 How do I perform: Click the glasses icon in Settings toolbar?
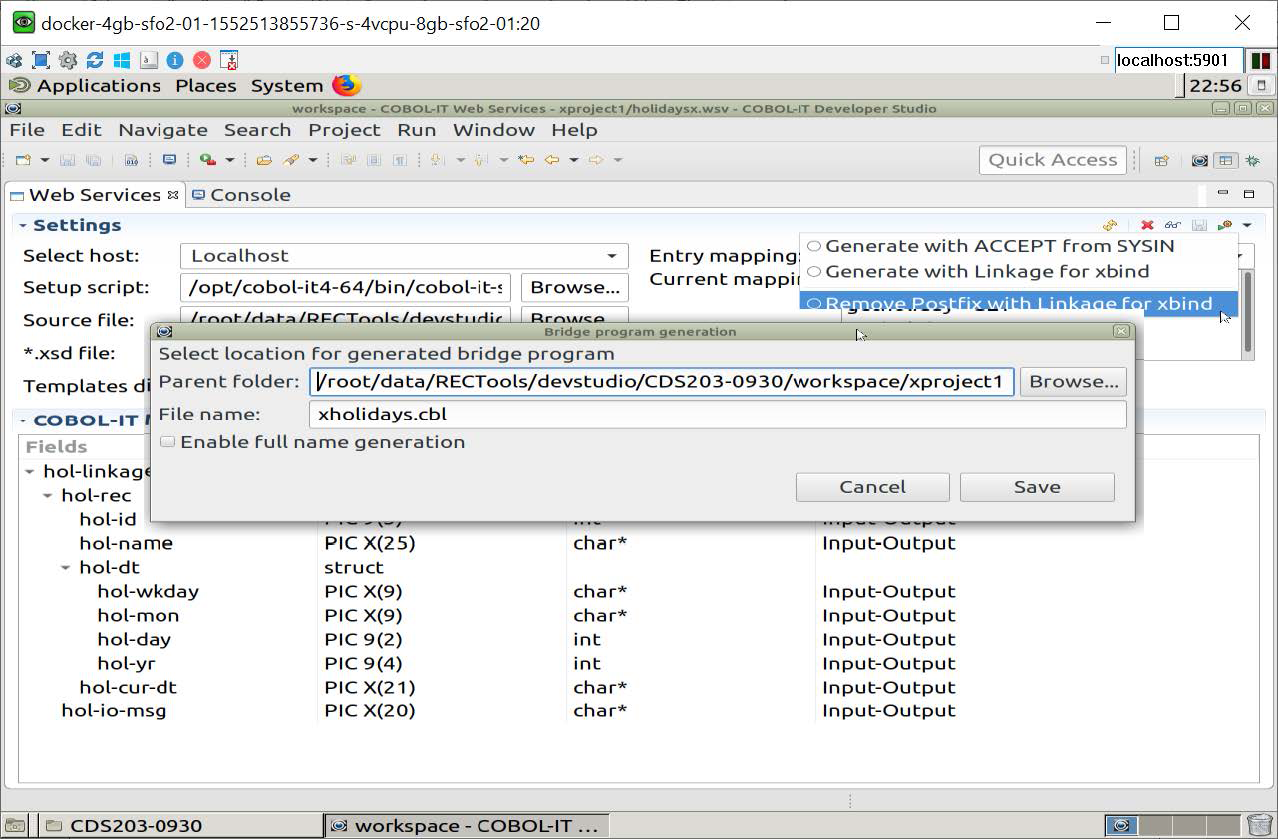click(1172, 226)
